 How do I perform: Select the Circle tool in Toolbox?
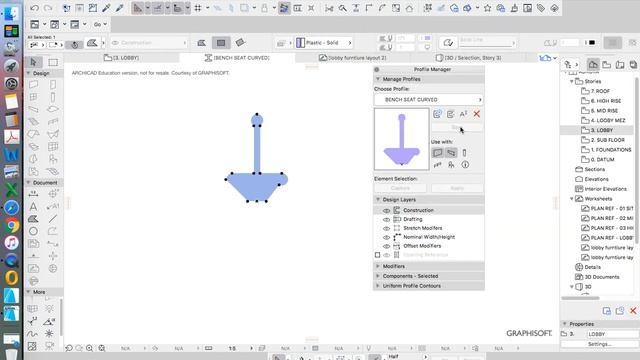pos(33,231)
